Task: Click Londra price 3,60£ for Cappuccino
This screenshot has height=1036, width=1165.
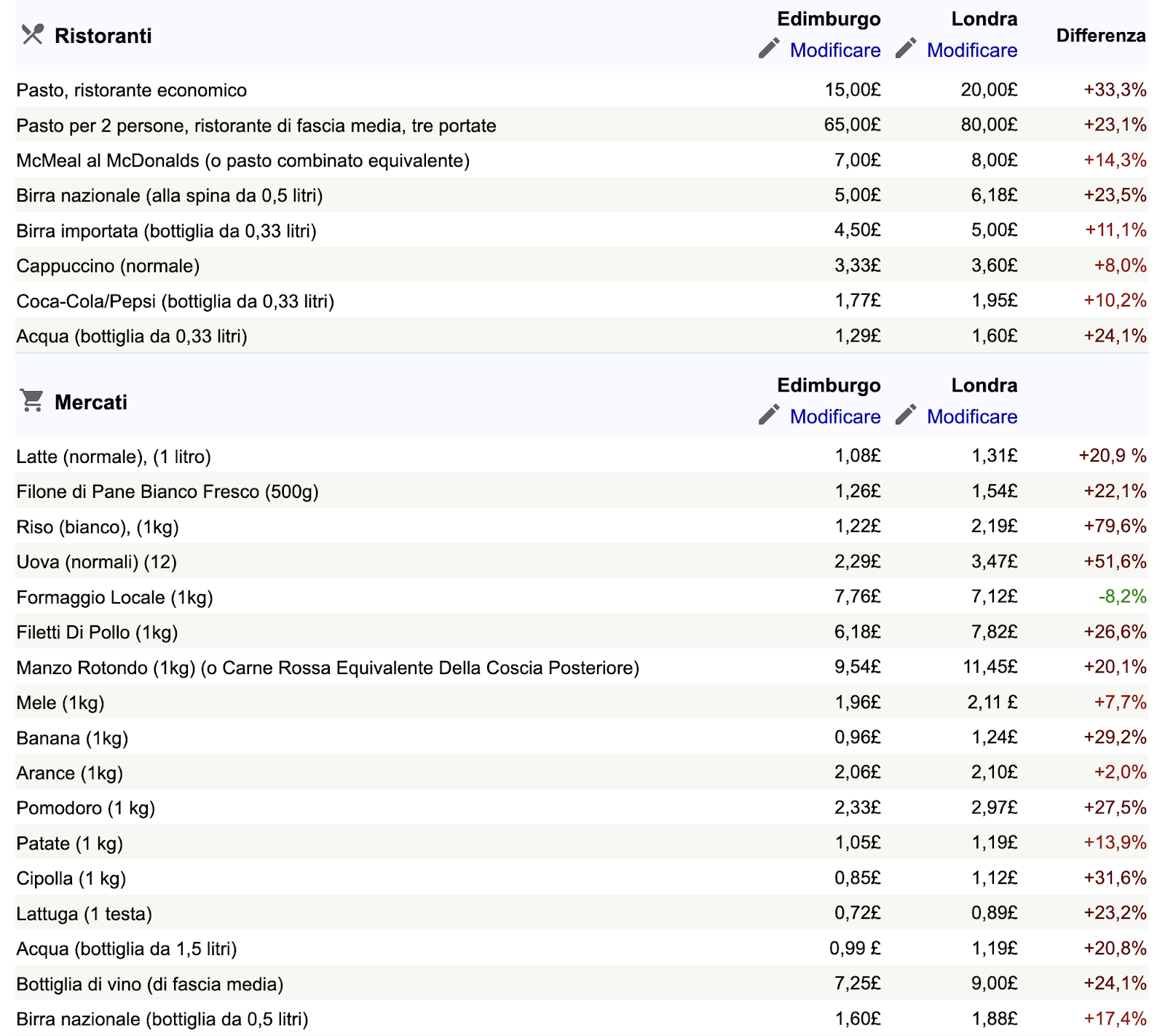Action: 995,266
